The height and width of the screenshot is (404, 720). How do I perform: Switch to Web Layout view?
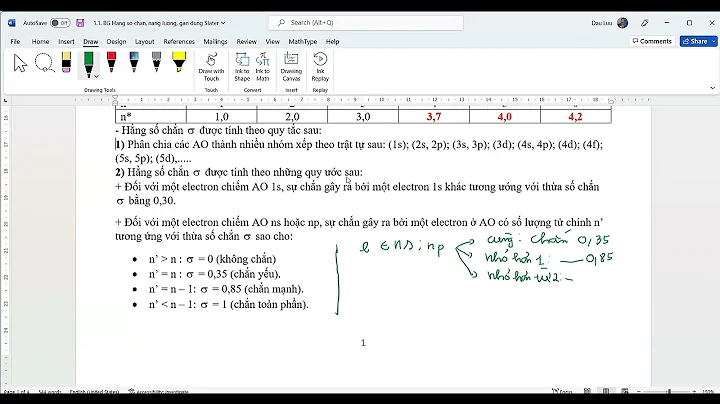[624, 392]
